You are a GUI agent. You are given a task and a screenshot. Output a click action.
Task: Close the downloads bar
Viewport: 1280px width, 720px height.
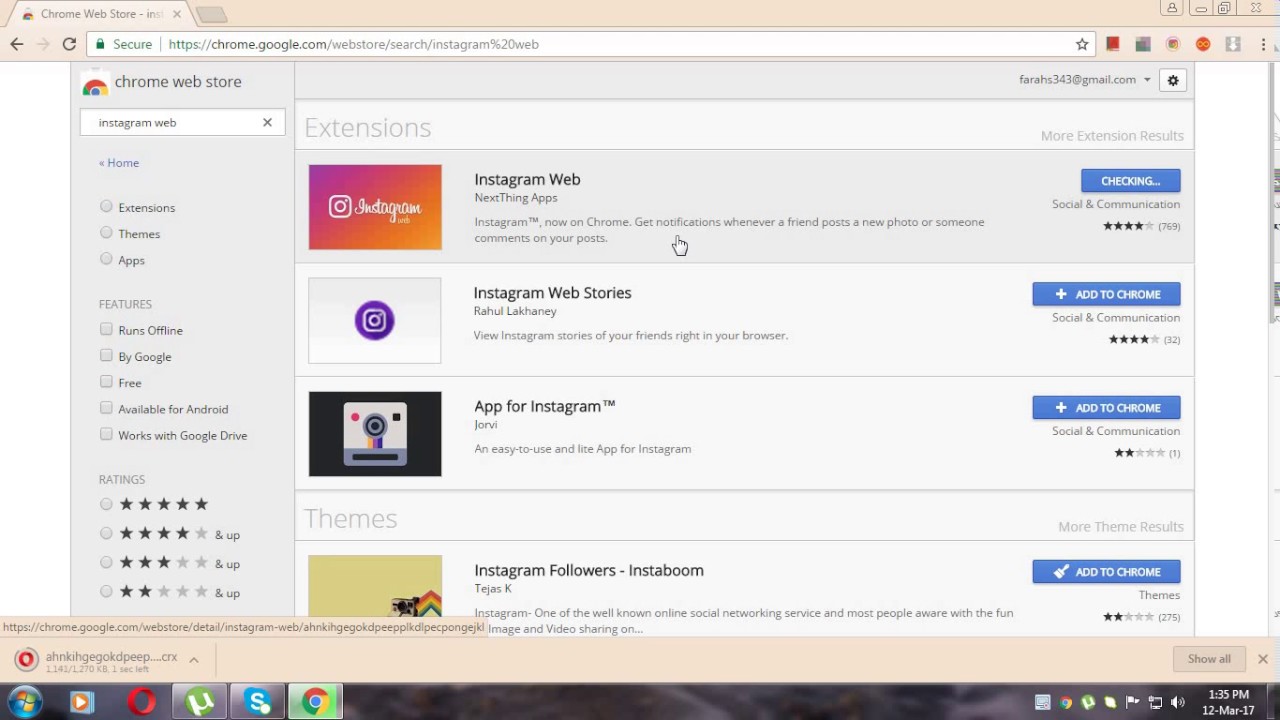[x=1262, y=659]
